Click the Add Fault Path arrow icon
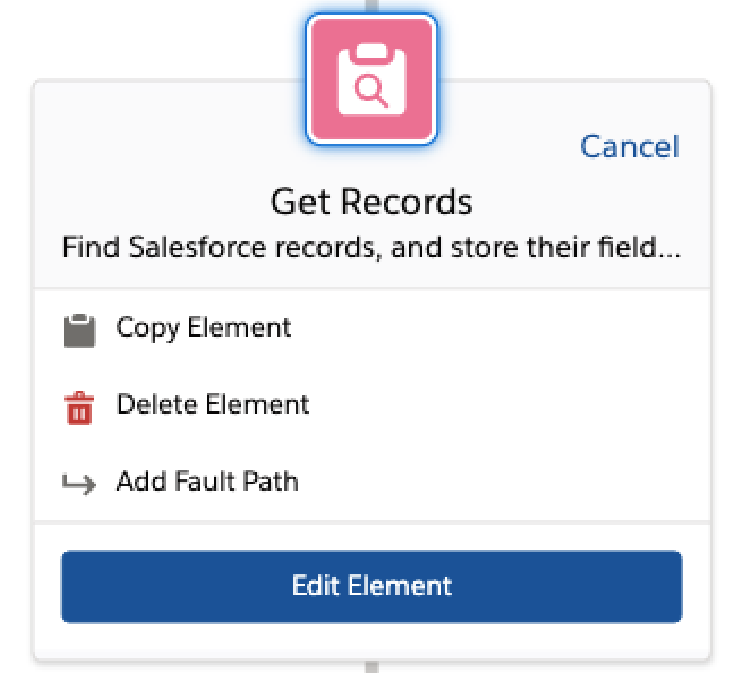The image size is (743, 673). [79, 483]
